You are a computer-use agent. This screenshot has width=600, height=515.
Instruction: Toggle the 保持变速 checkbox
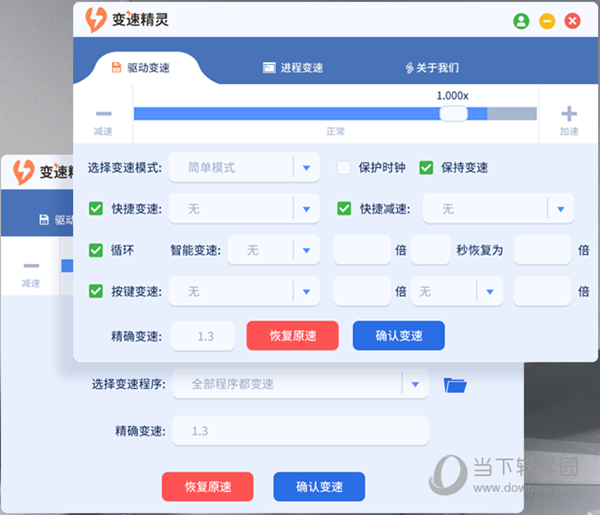[426, 168]
